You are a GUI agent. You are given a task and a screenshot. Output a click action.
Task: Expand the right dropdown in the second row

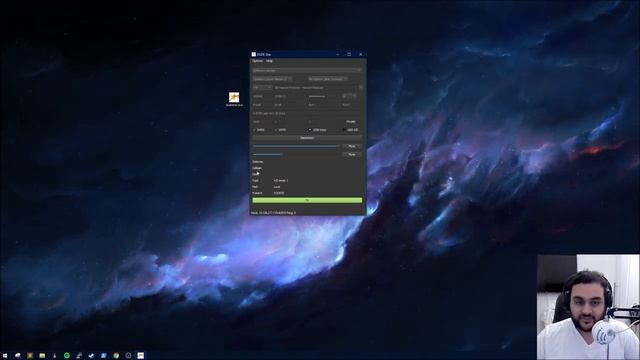click(328, 79)
